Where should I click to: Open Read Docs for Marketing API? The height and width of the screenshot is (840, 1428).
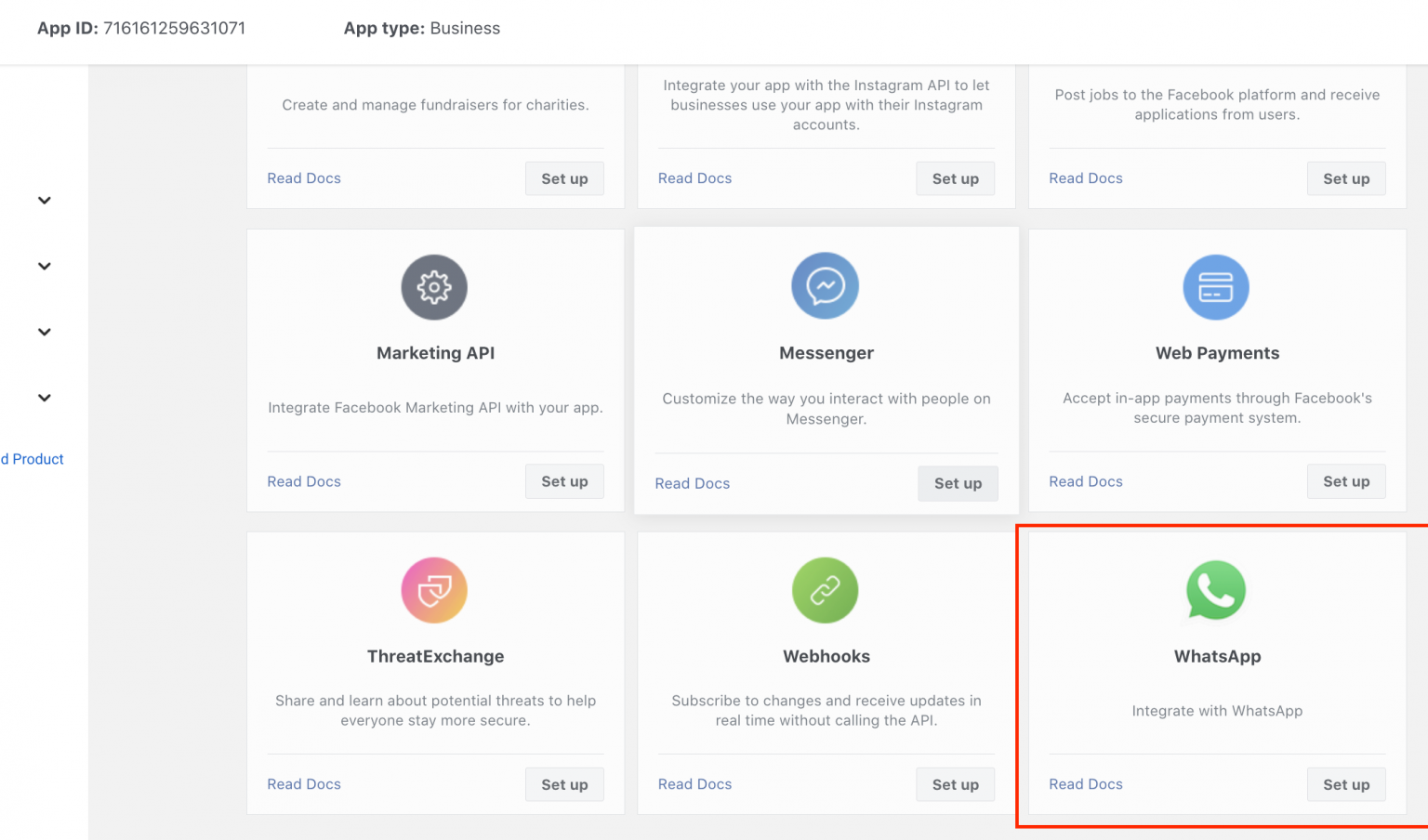304,481
